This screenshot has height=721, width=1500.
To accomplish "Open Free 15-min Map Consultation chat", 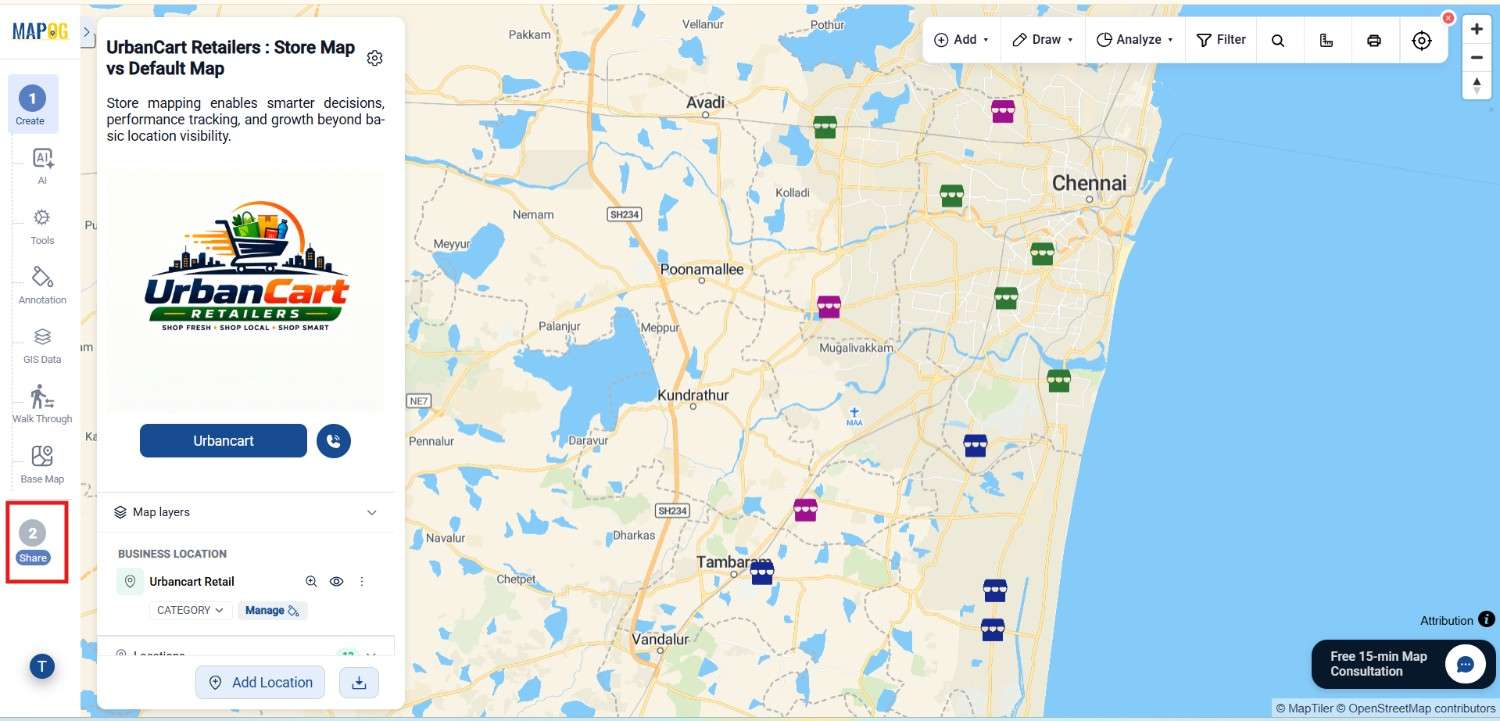I will (x=1403, y=664).
